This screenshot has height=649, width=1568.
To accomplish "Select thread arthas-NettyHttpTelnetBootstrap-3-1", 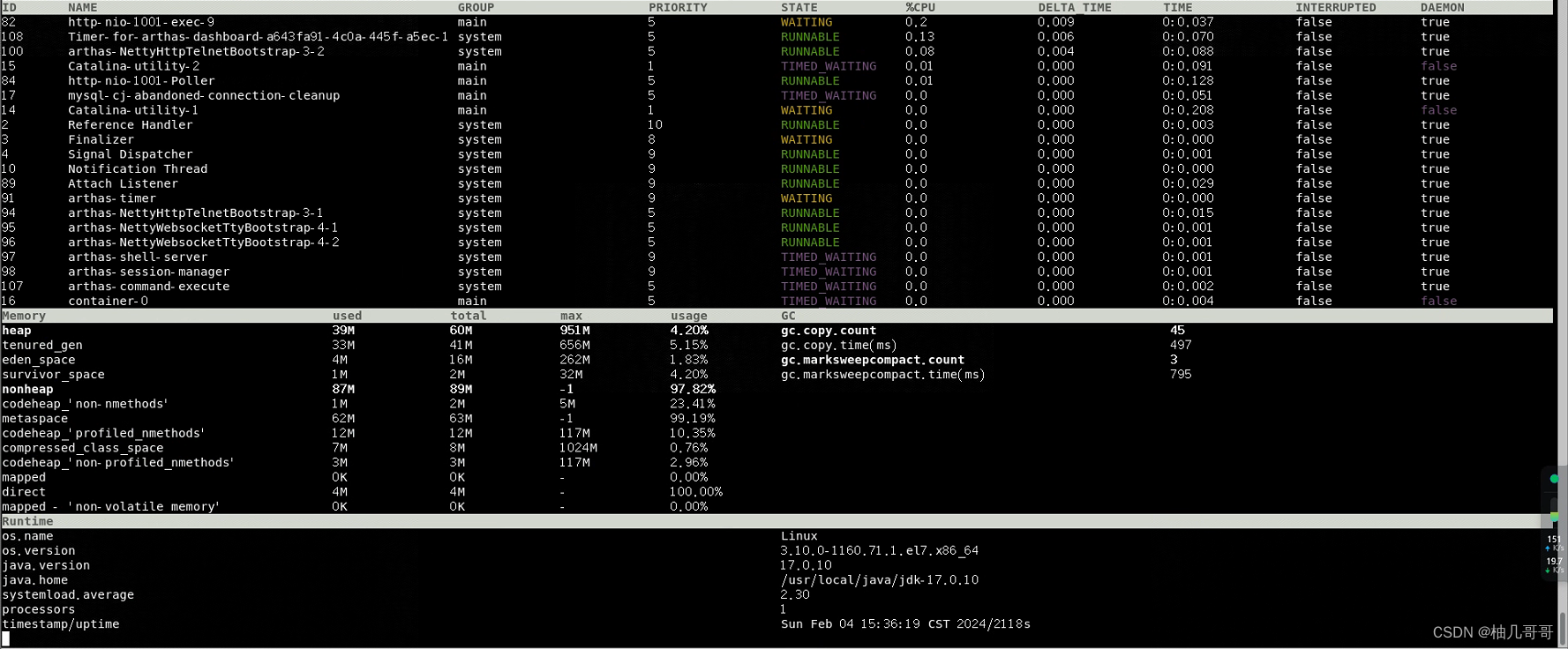I will click(x=196, y=213).
